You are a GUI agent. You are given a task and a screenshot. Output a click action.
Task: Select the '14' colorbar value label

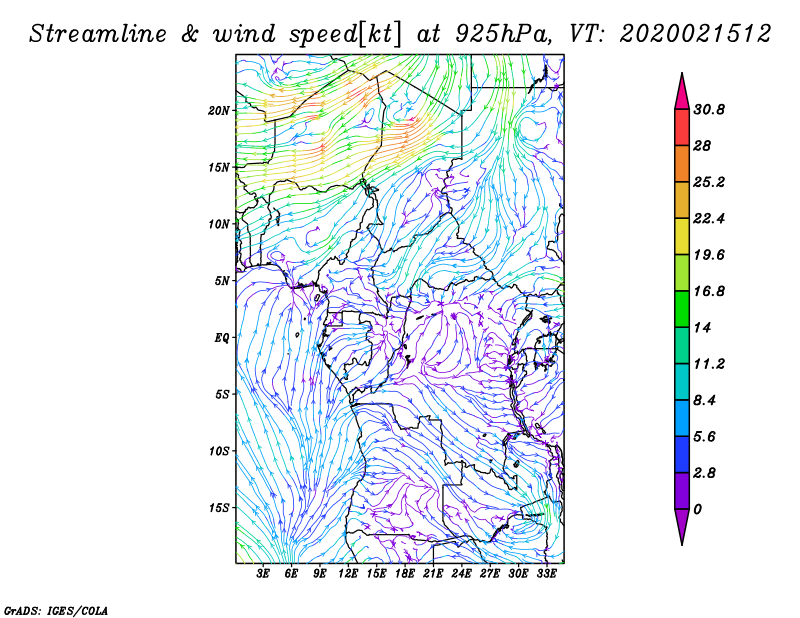(x=702, y=327)
